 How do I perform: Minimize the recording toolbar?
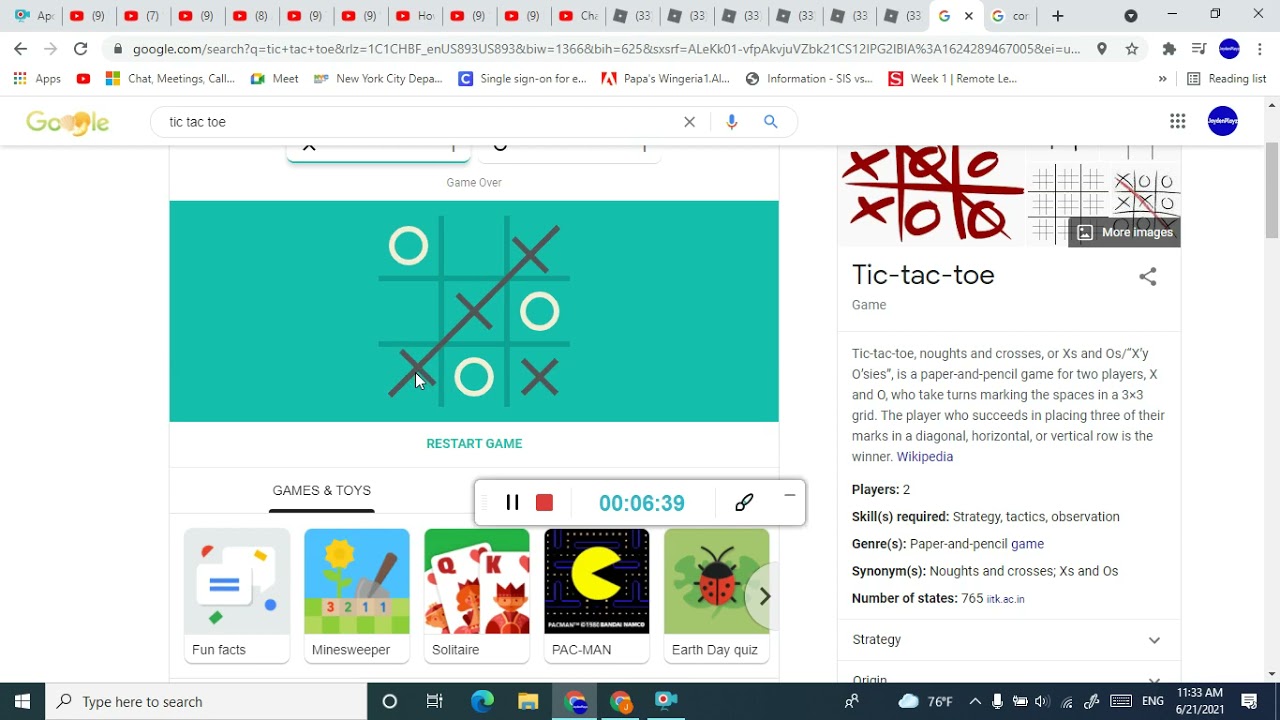pyautogui.click(x=789, y=496)
